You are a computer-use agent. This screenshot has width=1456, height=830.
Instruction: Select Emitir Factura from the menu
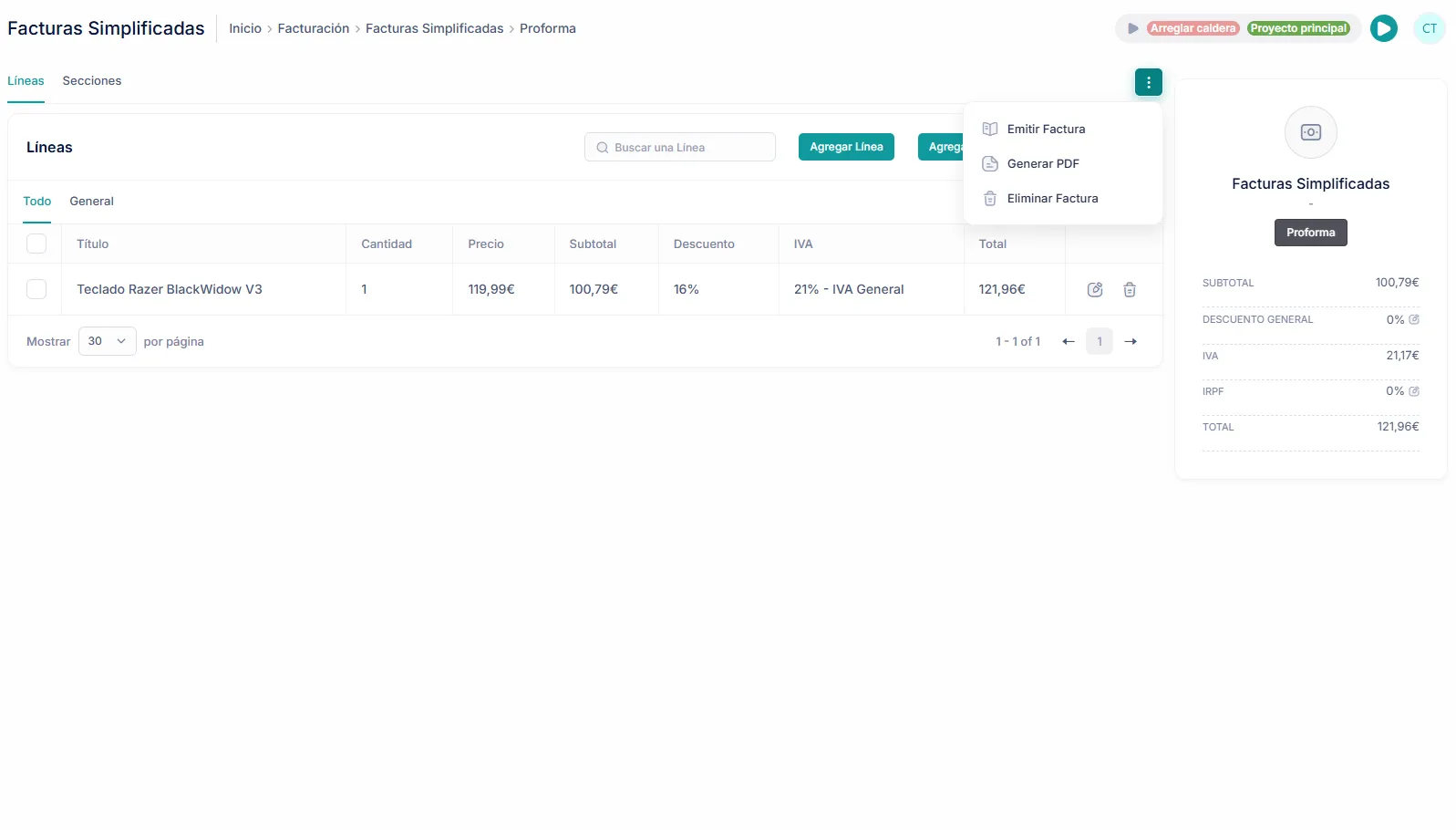(1046, 130)
